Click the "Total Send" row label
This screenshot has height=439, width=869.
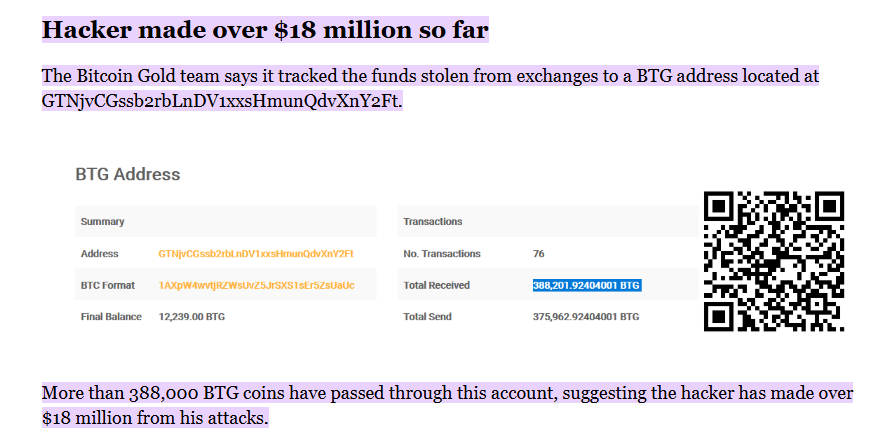[x=427, y=317]
